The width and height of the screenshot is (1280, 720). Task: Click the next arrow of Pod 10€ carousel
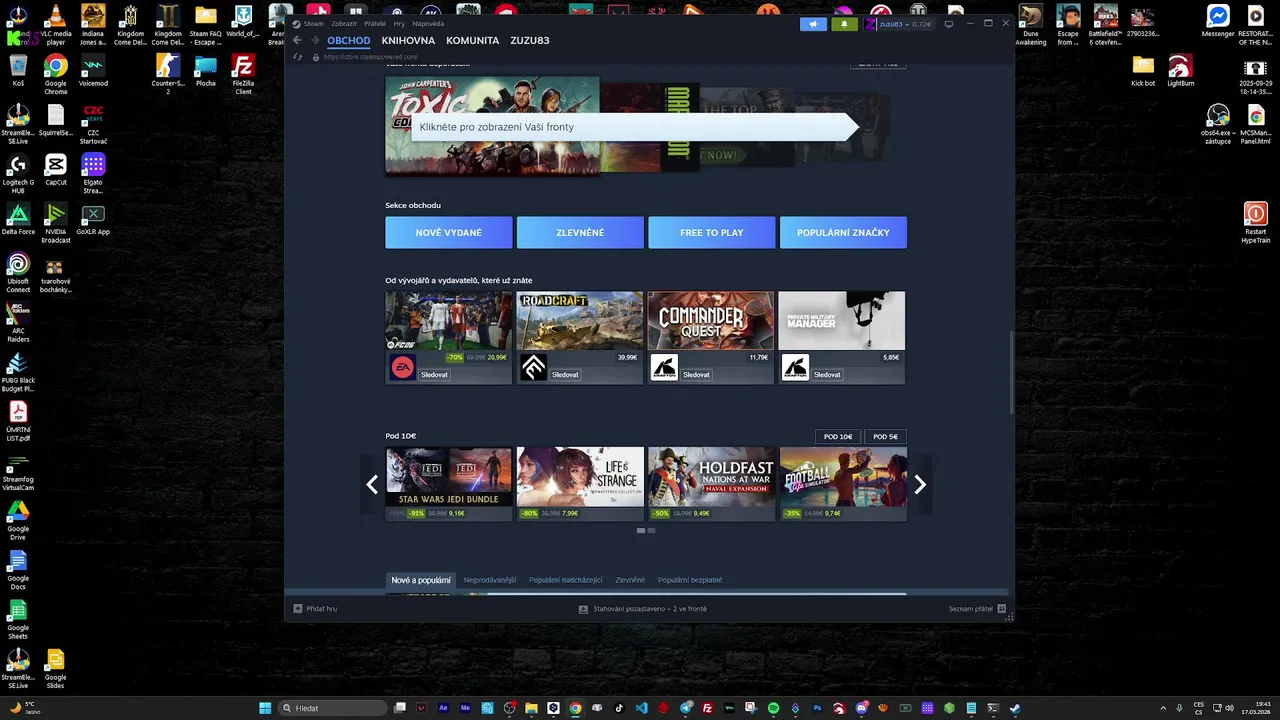(920, 485)
